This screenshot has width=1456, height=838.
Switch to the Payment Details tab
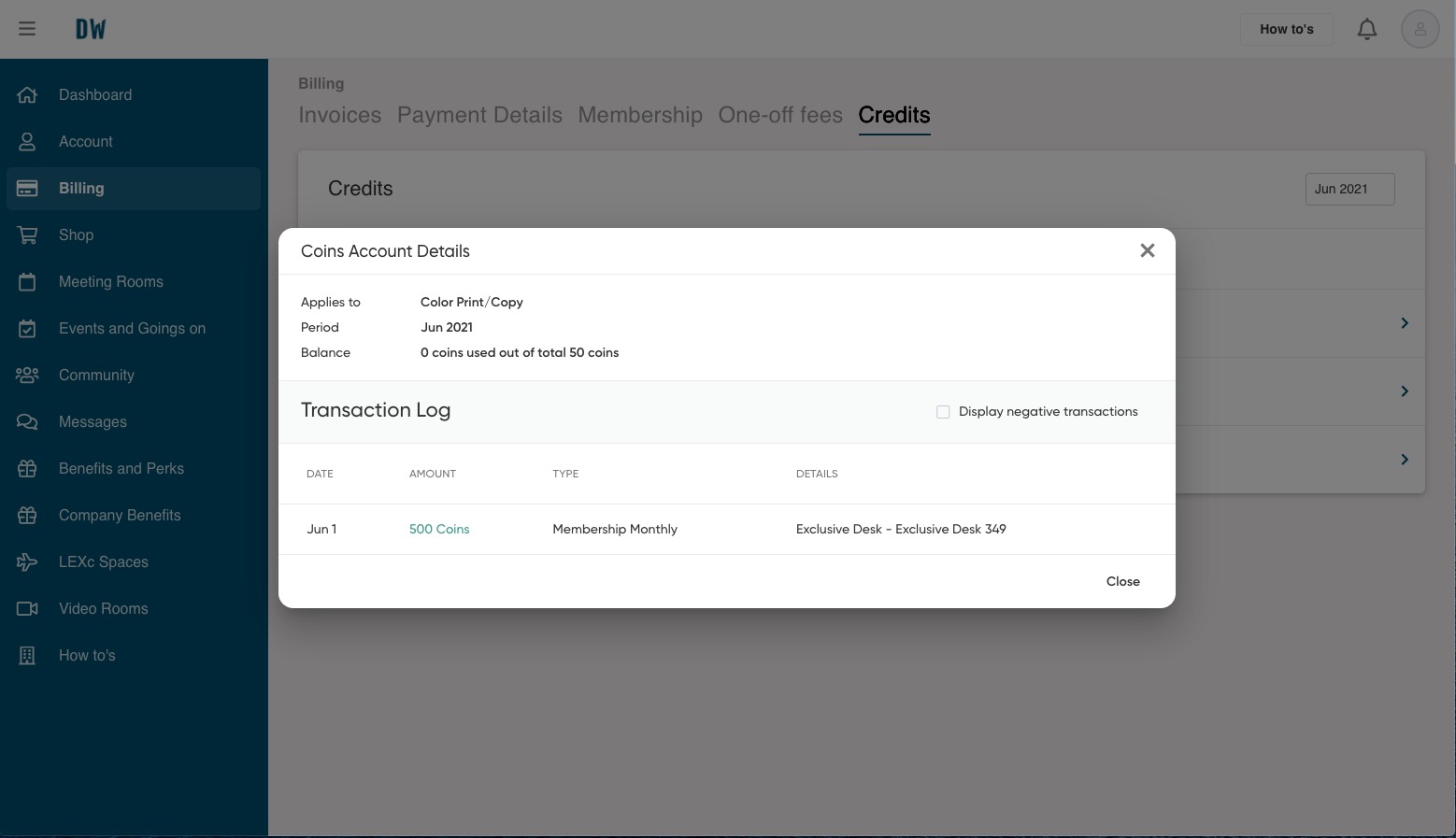479,115
